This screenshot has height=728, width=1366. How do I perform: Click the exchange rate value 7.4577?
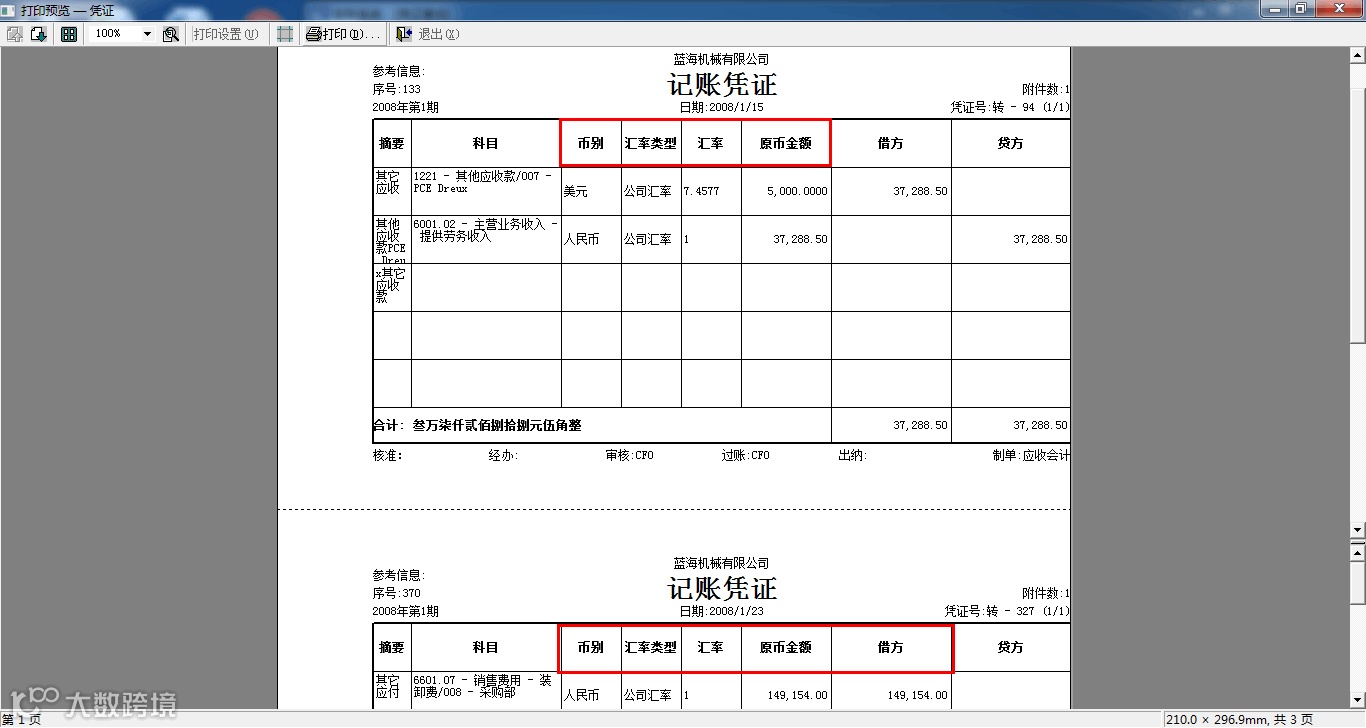pyautogui.click(x=701, y=191)
